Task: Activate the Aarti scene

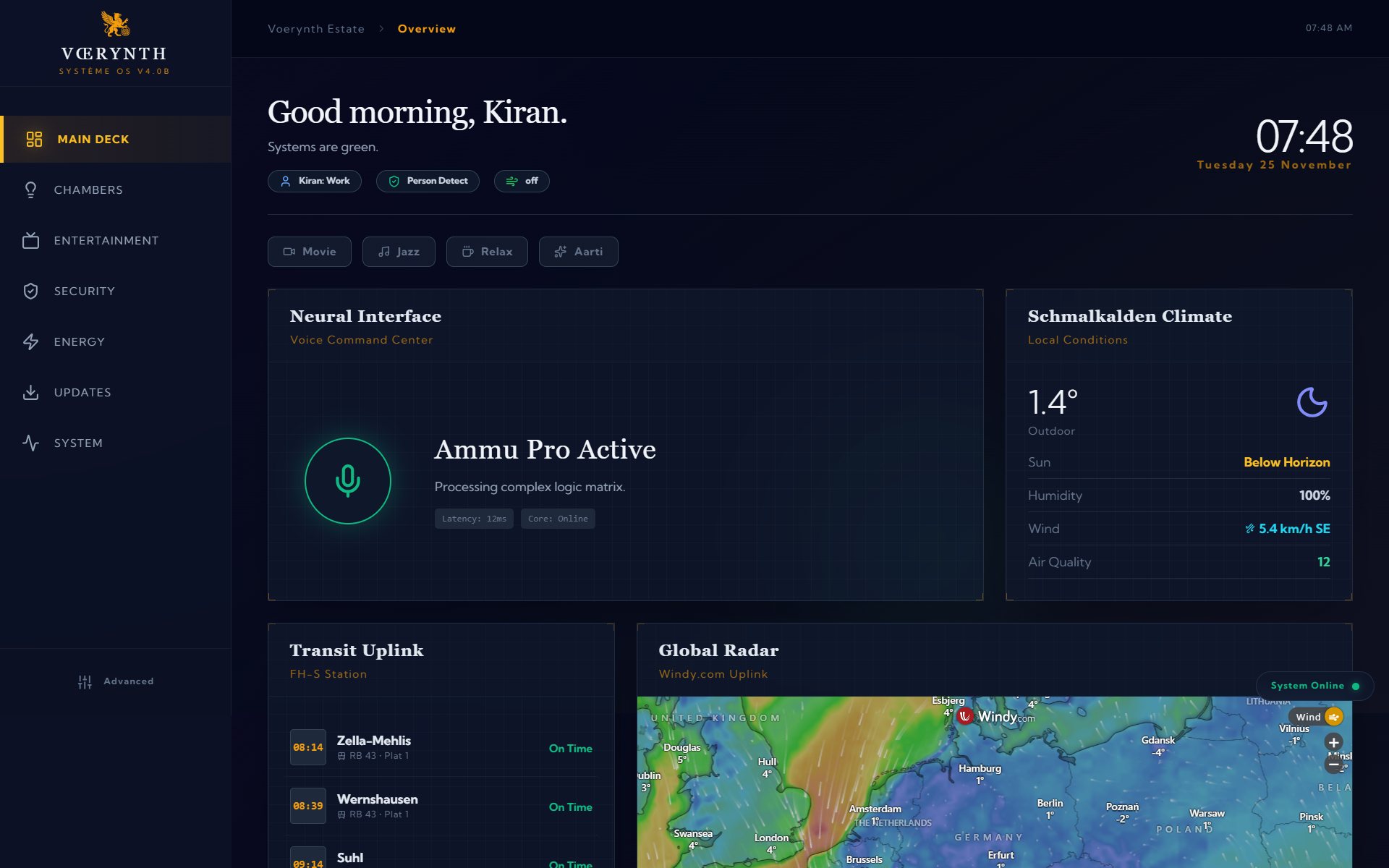Action: click(579, 252)
